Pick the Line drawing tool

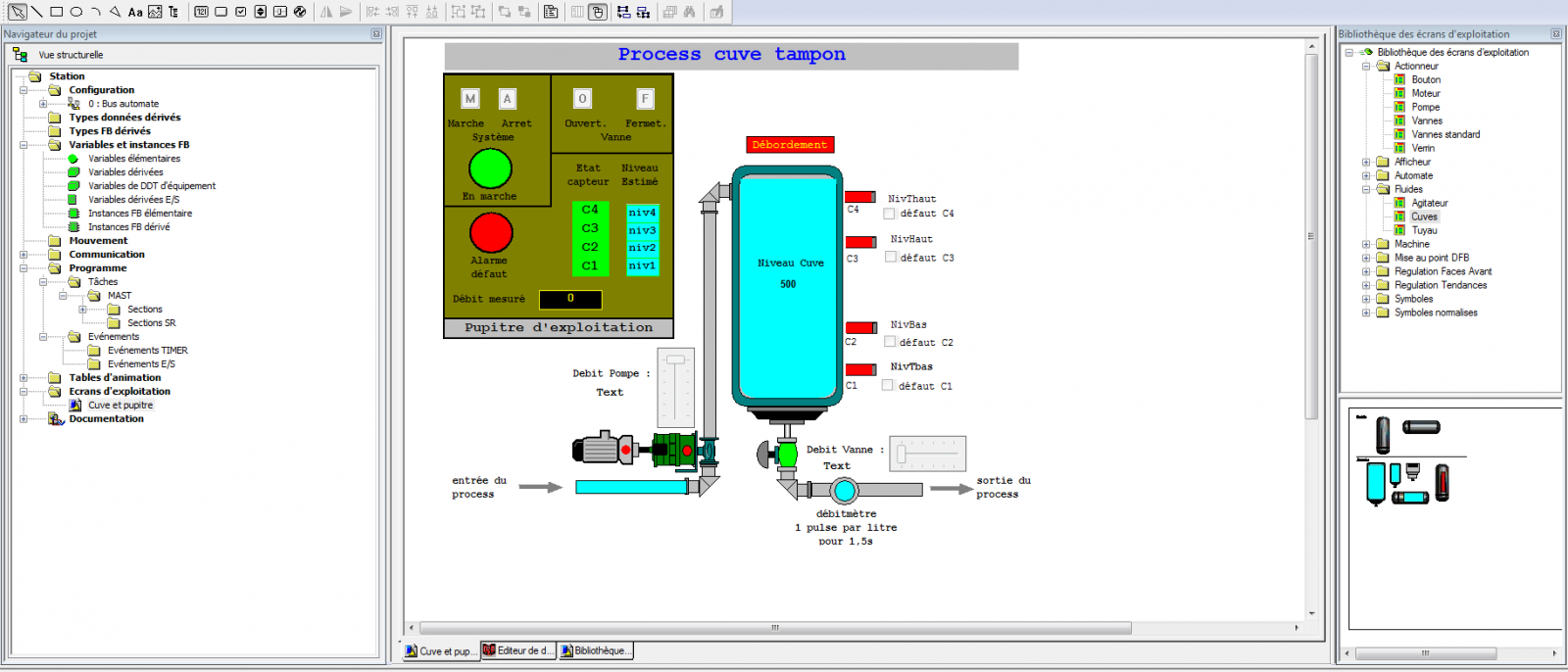[37, 12]
